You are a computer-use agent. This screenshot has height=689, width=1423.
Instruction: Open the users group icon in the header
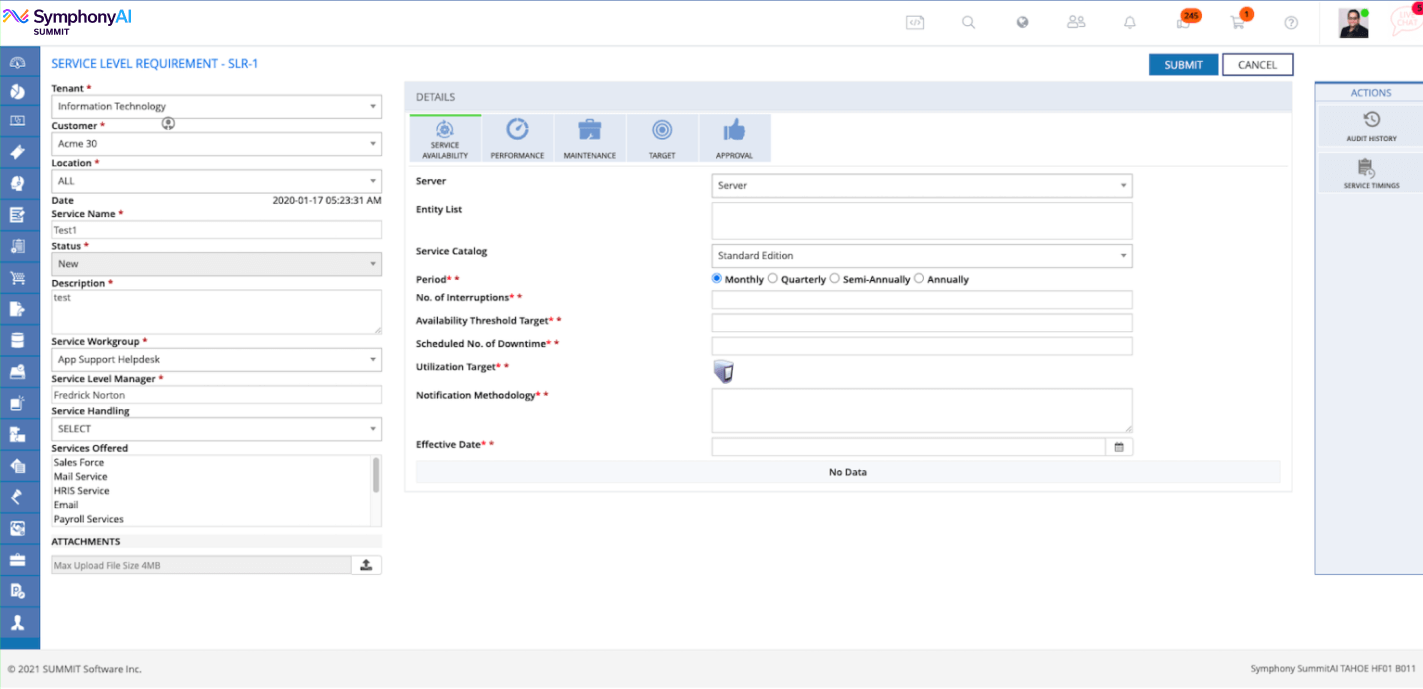[x=1076, y=21]
